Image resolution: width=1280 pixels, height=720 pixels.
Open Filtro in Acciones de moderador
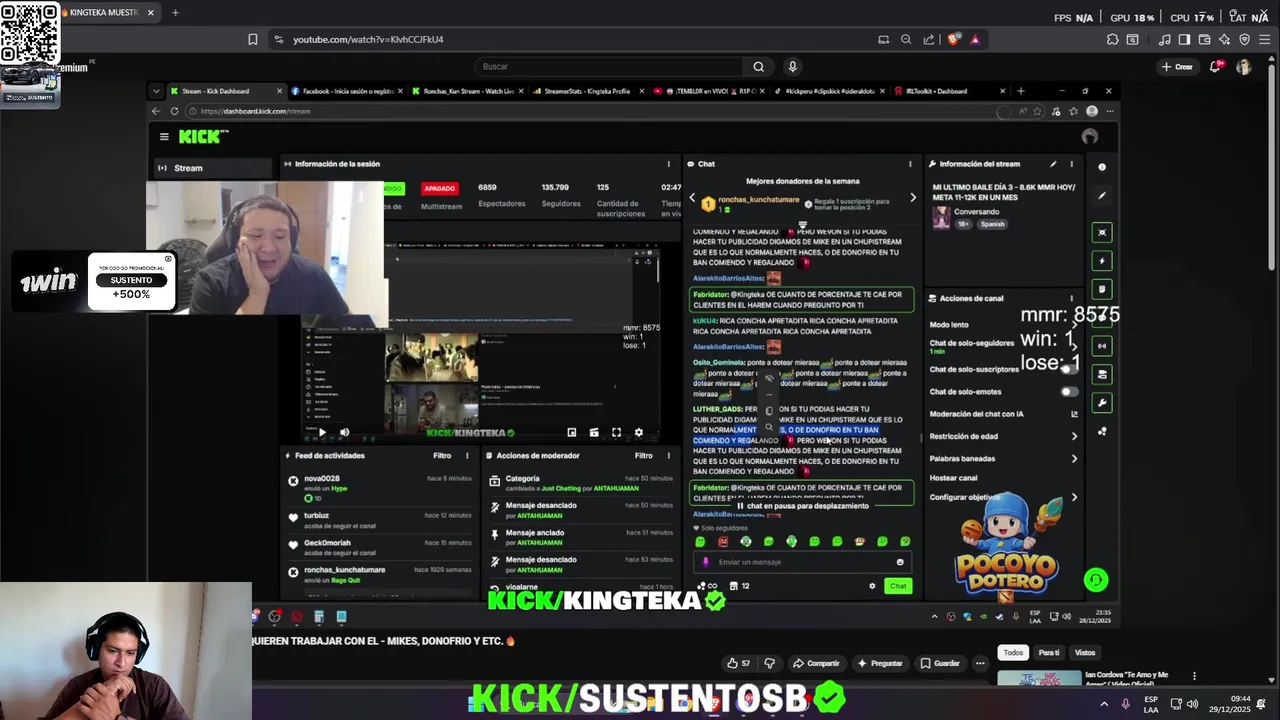pos(644,456)
